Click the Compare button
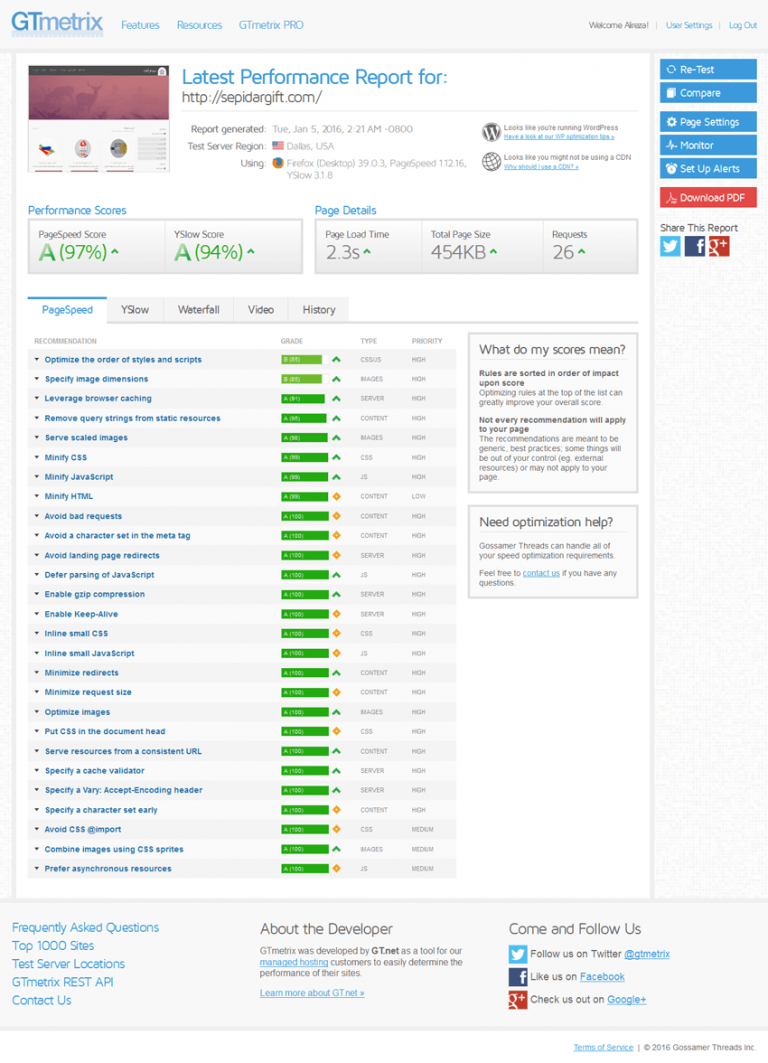Screen dimensions: 768x1063 [708, 93]
